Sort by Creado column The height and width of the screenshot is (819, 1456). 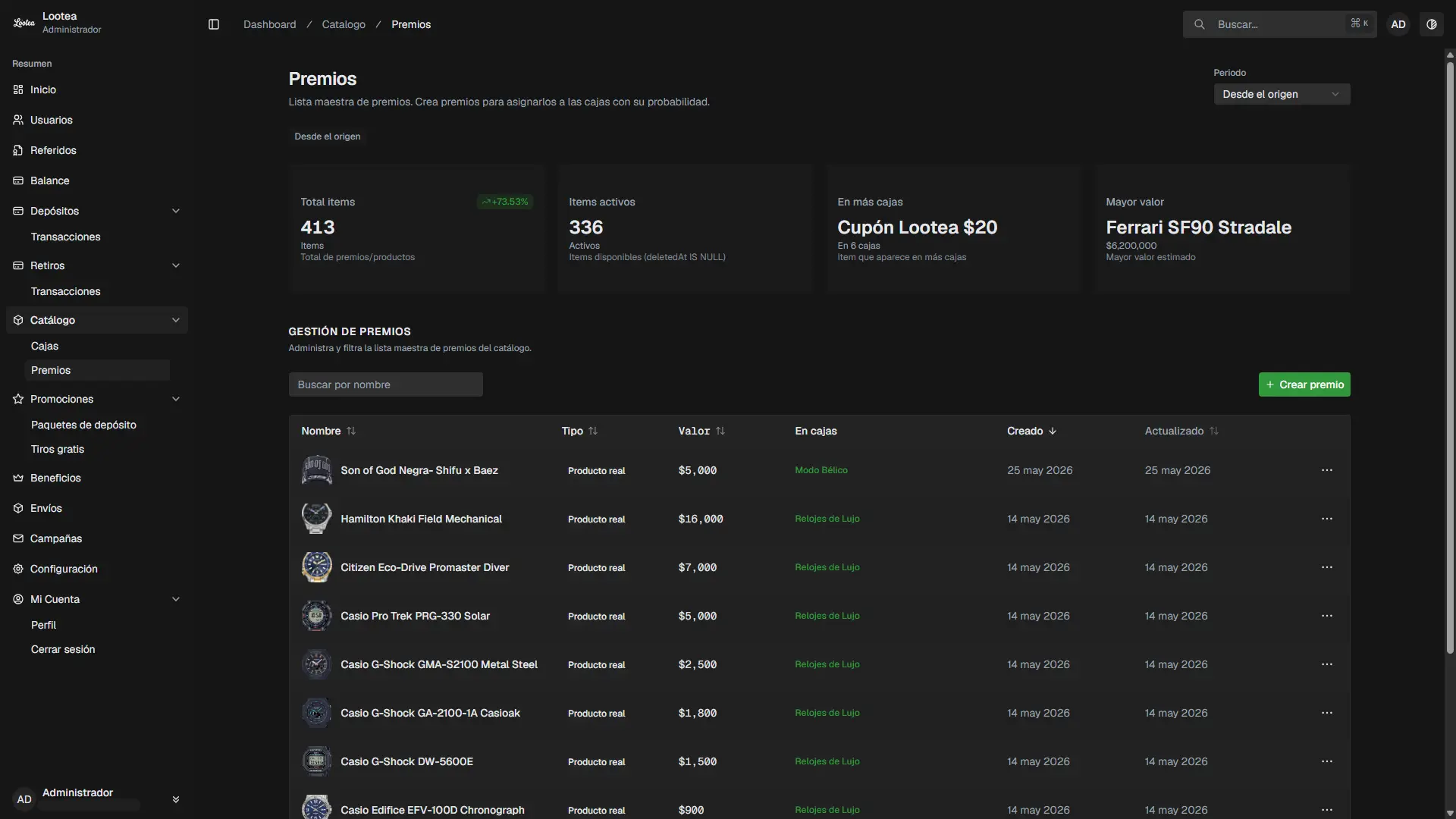coord(1031,431)
